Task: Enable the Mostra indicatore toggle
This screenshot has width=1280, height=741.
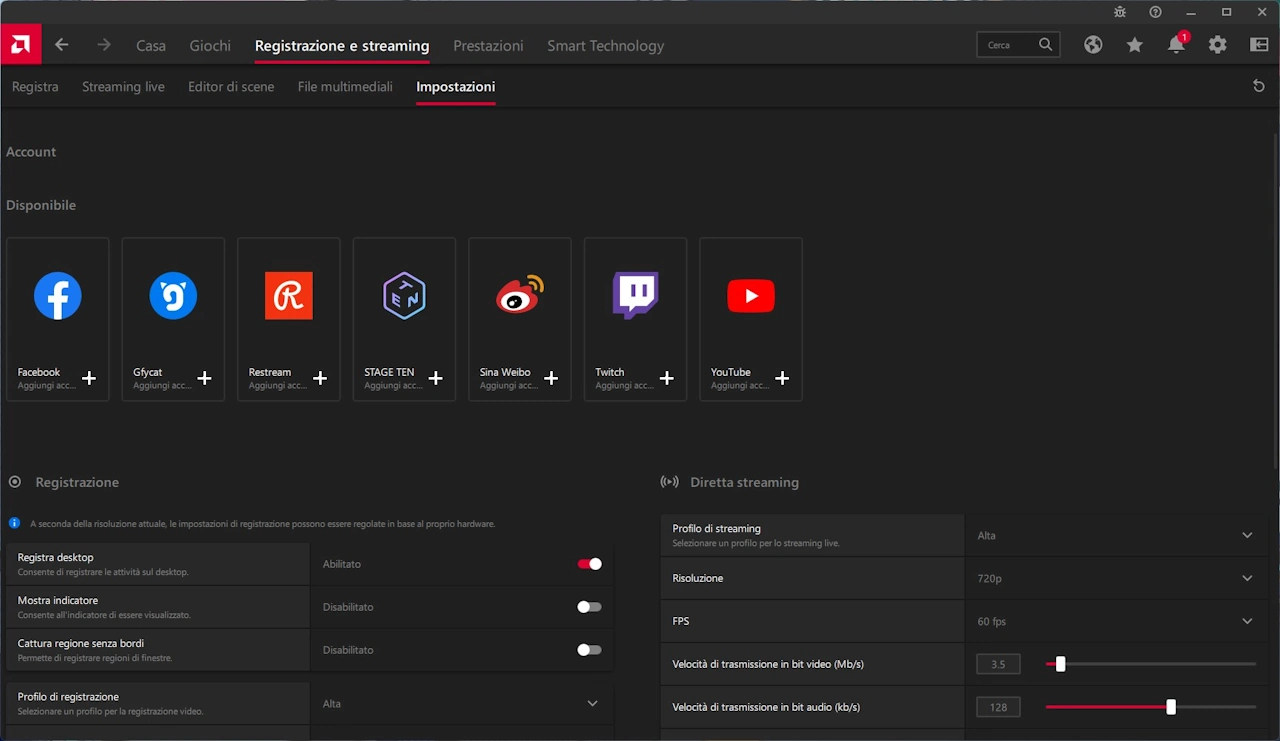Action: click(589, 607)
